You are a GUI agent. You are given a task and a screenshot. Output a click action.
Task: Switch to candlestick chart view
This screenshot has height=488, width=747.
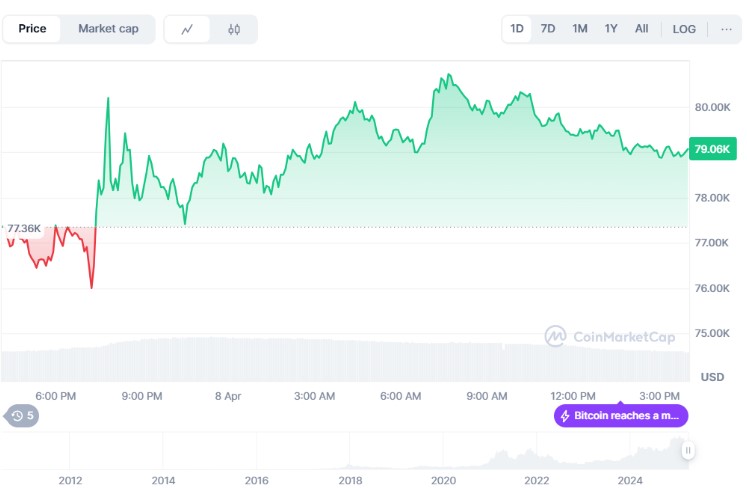[234, 29]
